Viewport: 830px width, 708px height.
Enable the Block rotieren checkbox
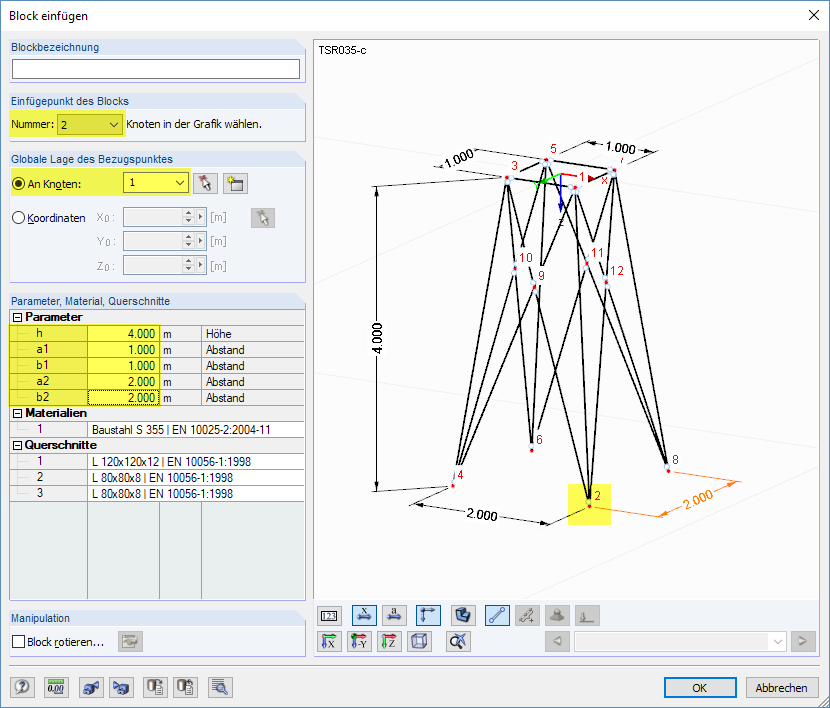[19, 642]
